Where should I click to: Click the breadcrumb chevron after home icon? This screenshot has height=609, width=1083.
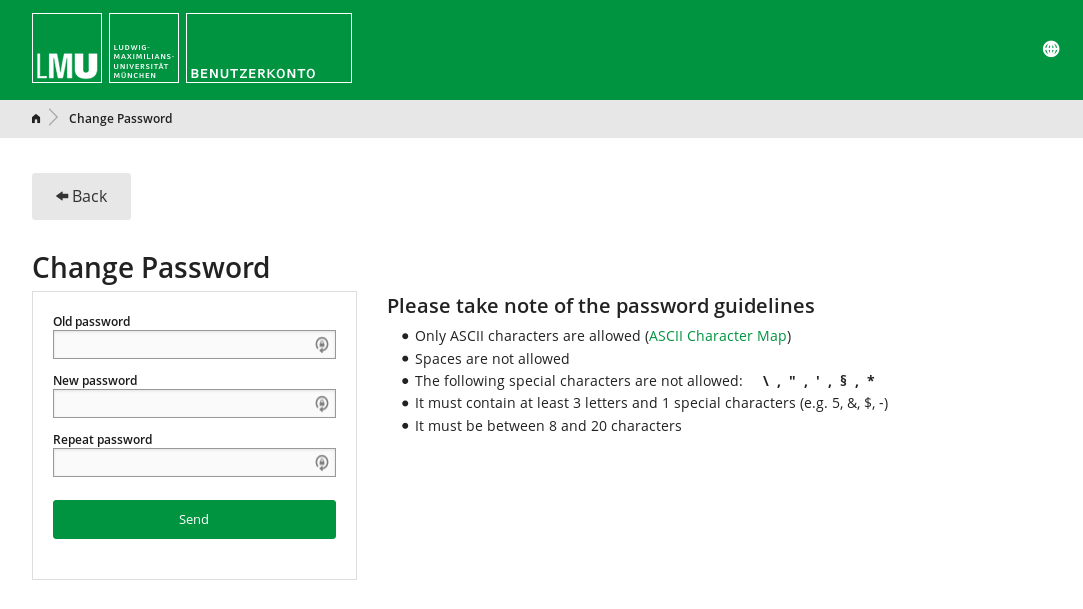54,117
